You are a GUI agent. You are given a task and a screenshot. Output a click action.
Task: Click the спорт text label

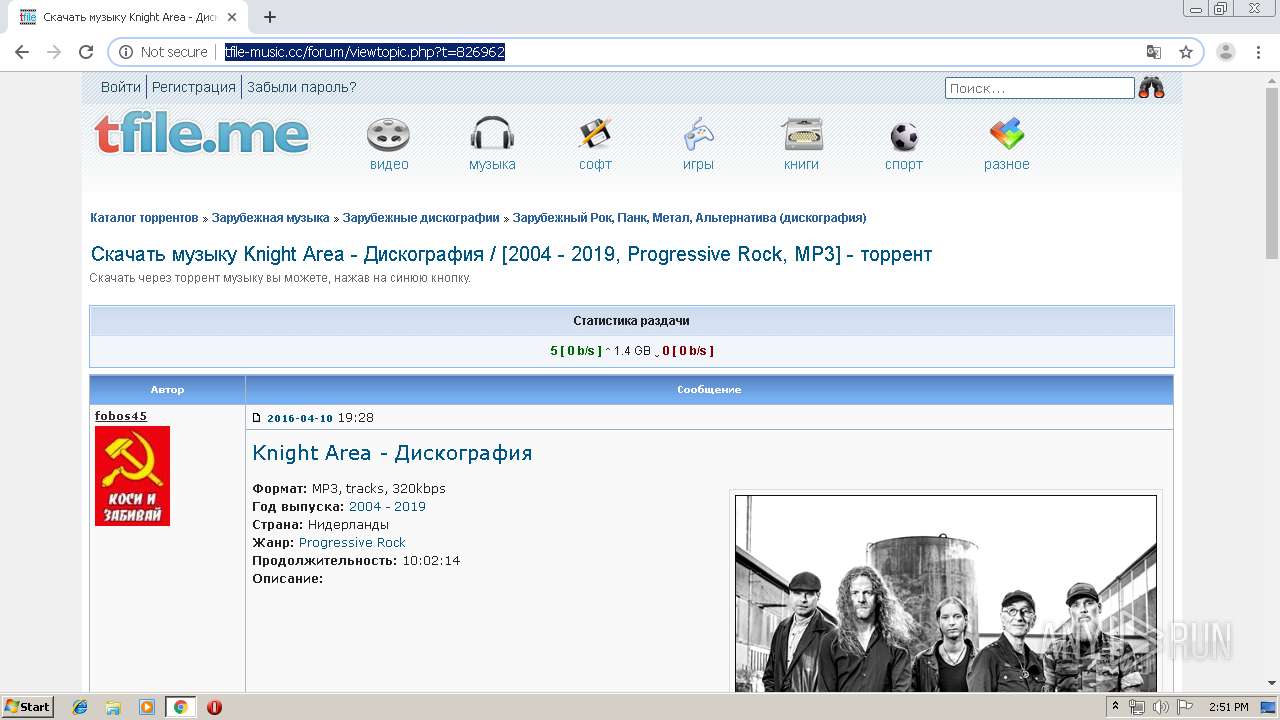pyautogui.click(x=904, y=164)
